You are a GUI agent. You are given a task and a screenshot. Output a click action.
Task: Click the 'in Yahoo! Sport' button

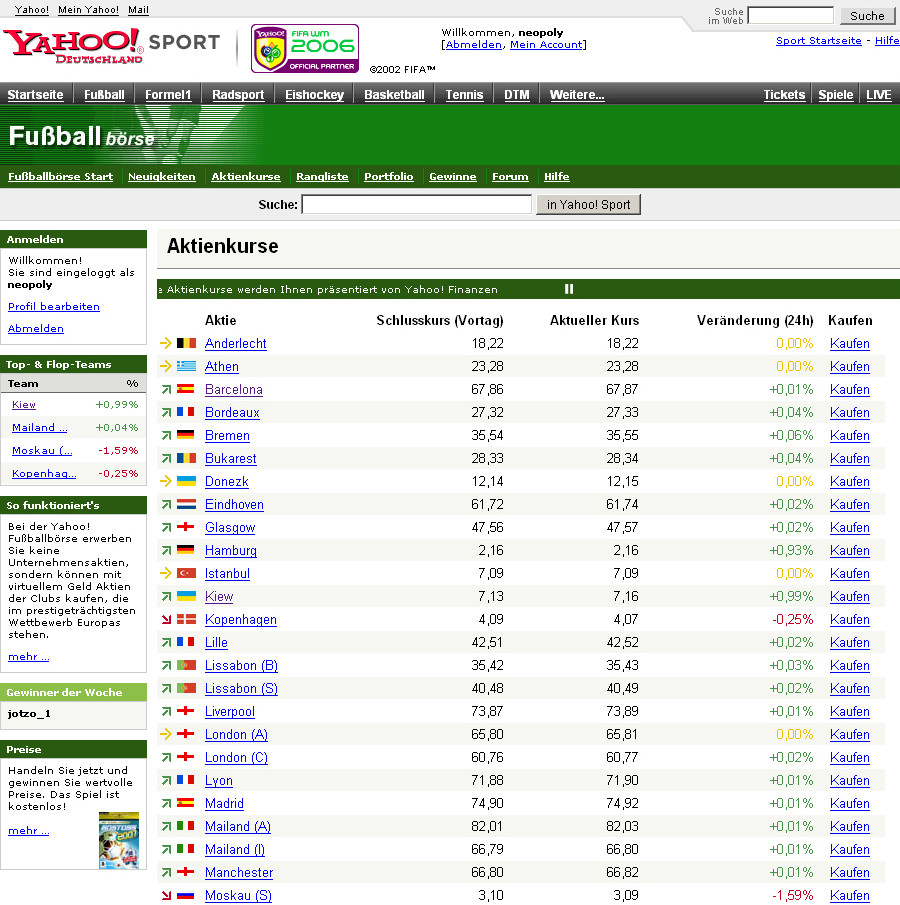tap(588, 204)
